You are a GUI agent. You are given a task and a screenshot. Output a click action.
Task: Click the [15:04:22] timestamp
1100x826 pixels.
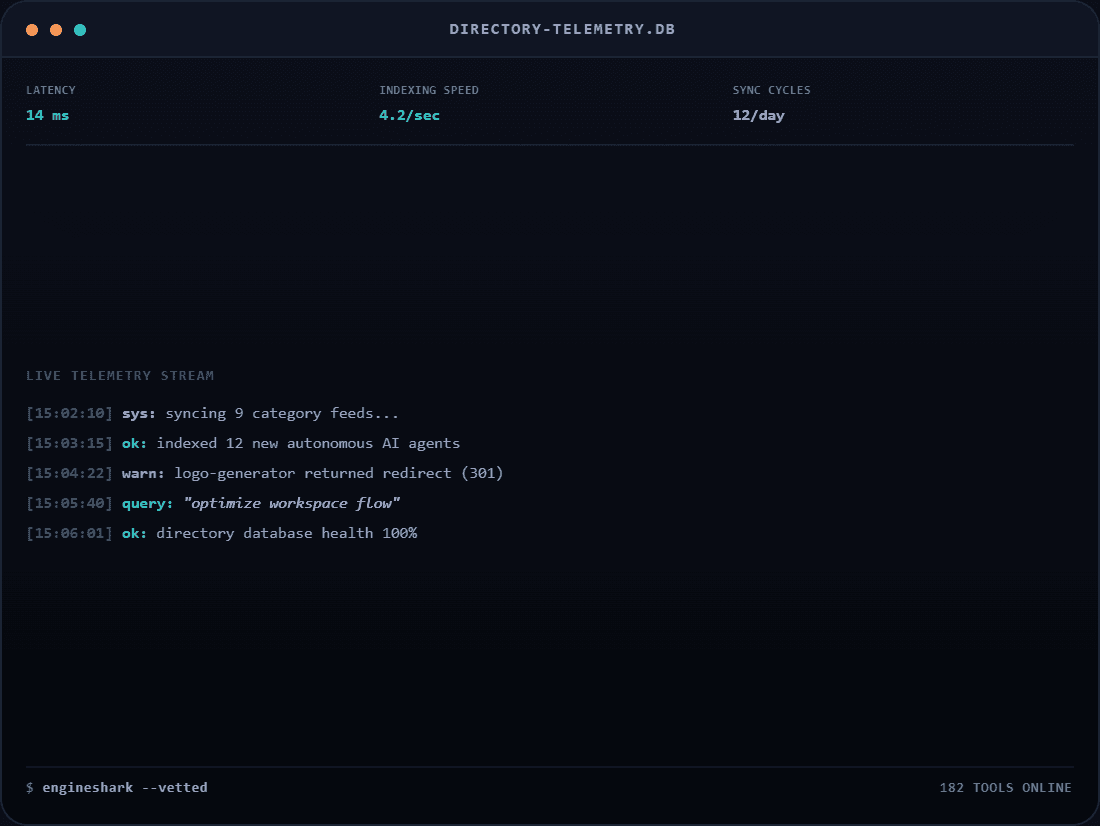click(x=69, y=474)
